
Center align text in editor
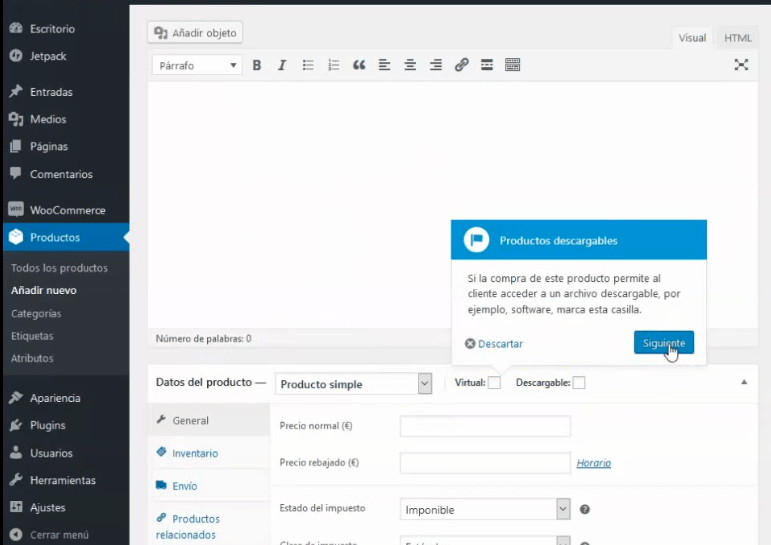[410, 65]
